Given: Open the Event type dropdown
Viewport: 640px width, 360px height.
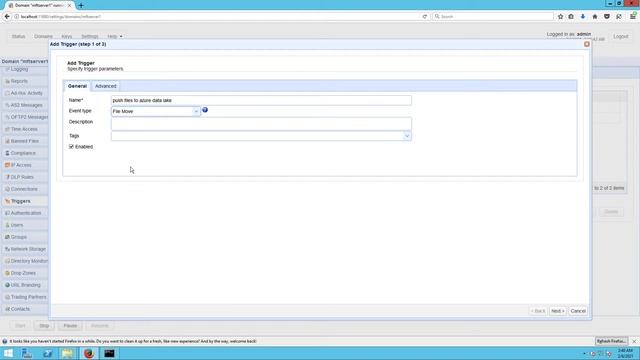Looking at the screenshot, I should click(196, 111).
